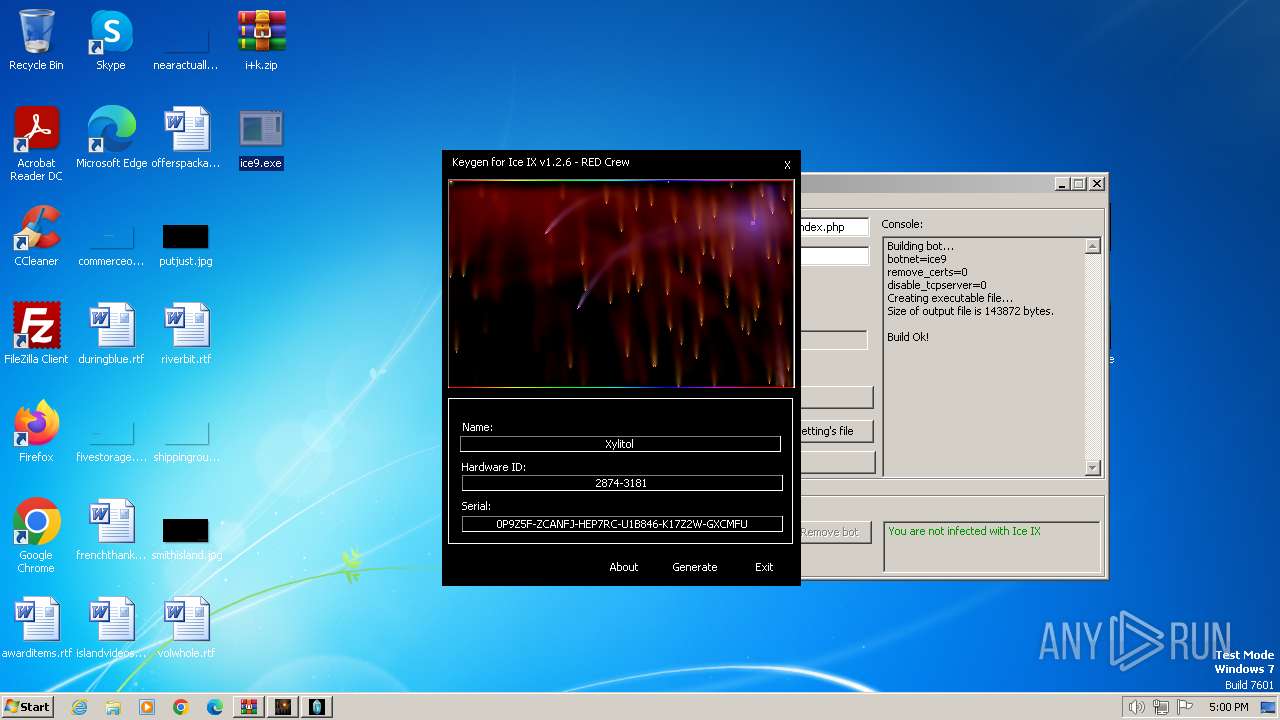Open Windows Explorer folder in taskbar
Screen dimensions: 1280x720
pos(113,707)
